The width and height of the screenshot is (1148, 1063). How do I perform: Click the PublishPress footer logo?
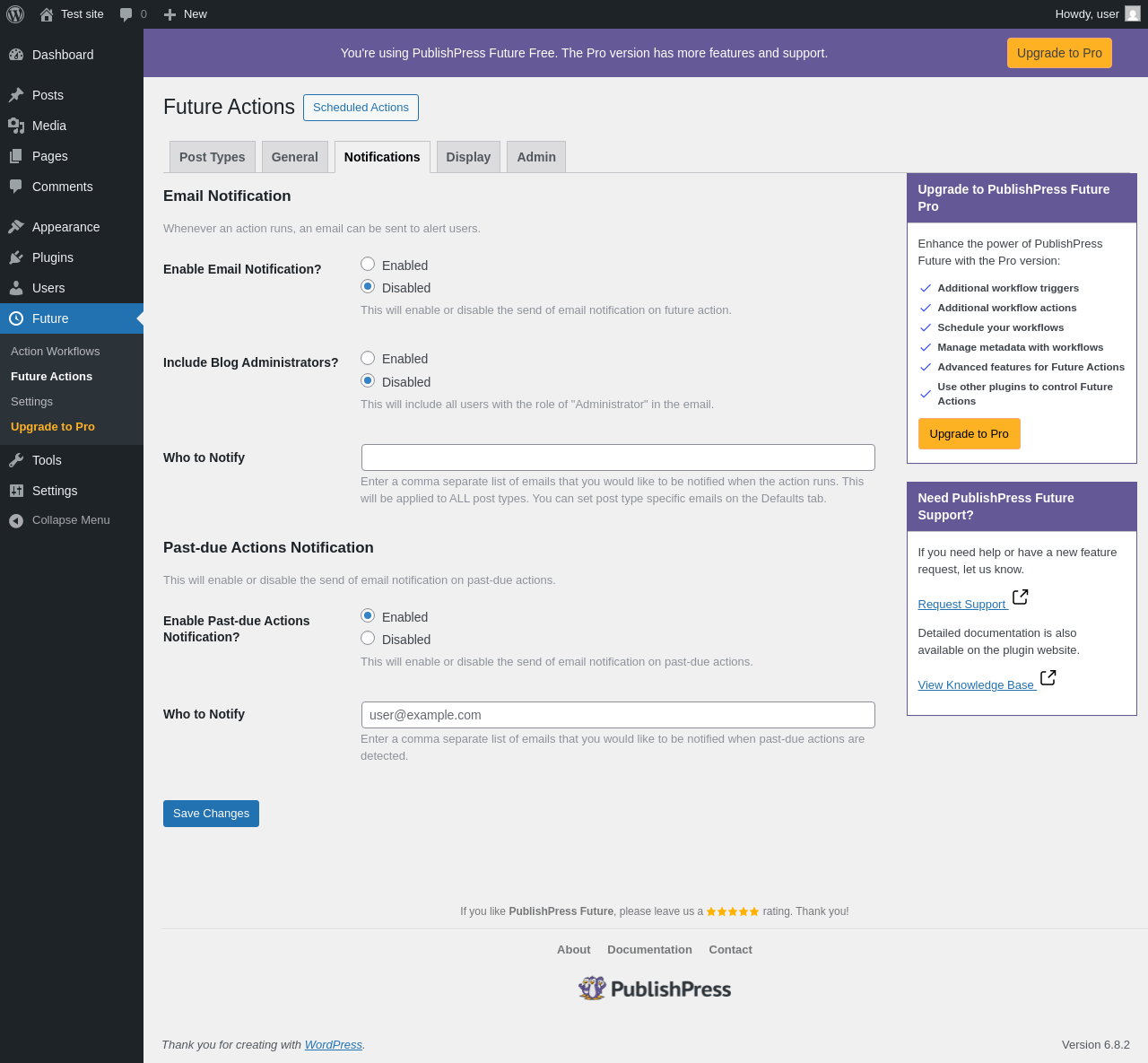pos(655,989)
